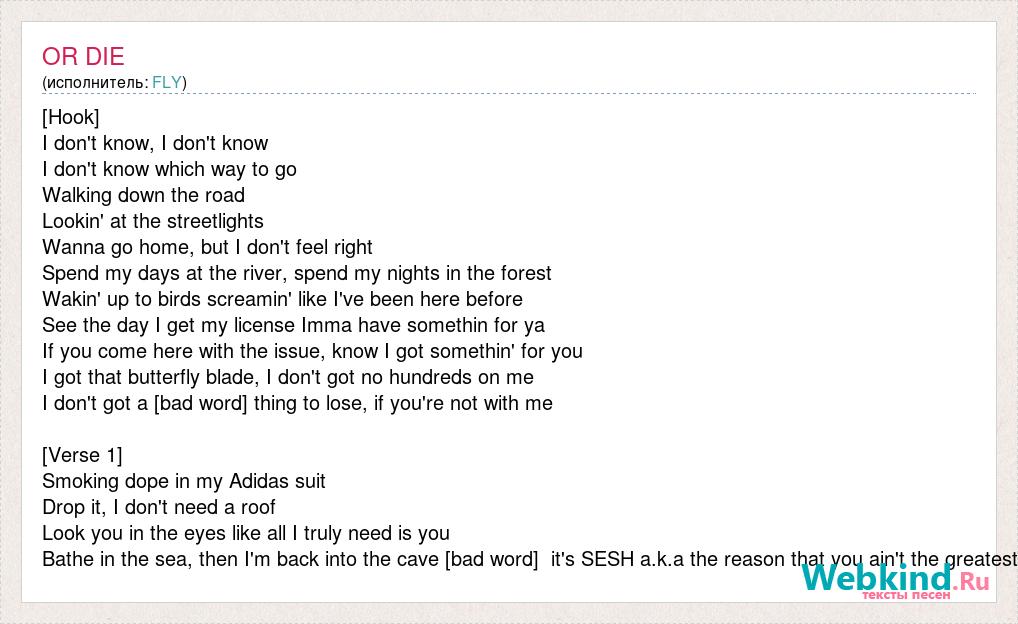Click the line 'Smoking dope in my Adidas suit'
The image size is (1018, 624).
(x=184, y=481)
